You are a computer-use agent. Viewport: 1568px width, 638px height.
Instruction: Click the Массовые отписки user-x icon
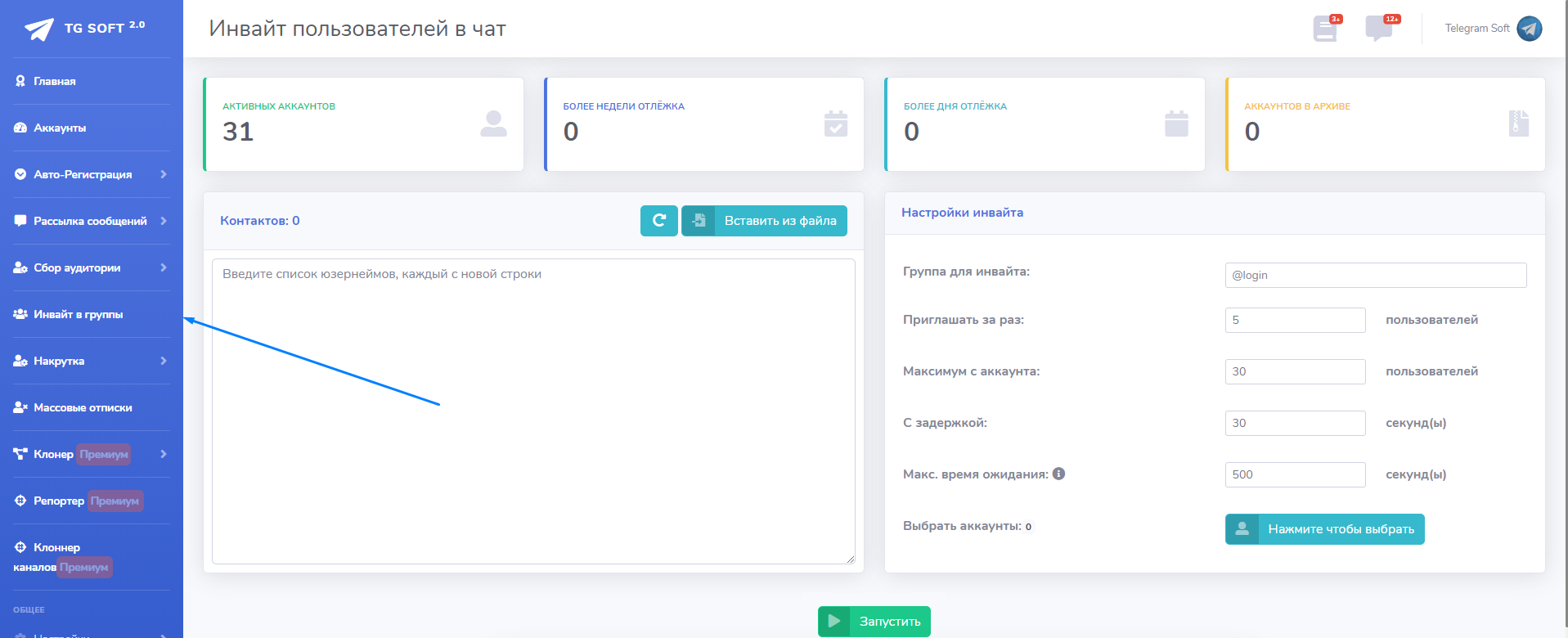click(x=20, y=407)
